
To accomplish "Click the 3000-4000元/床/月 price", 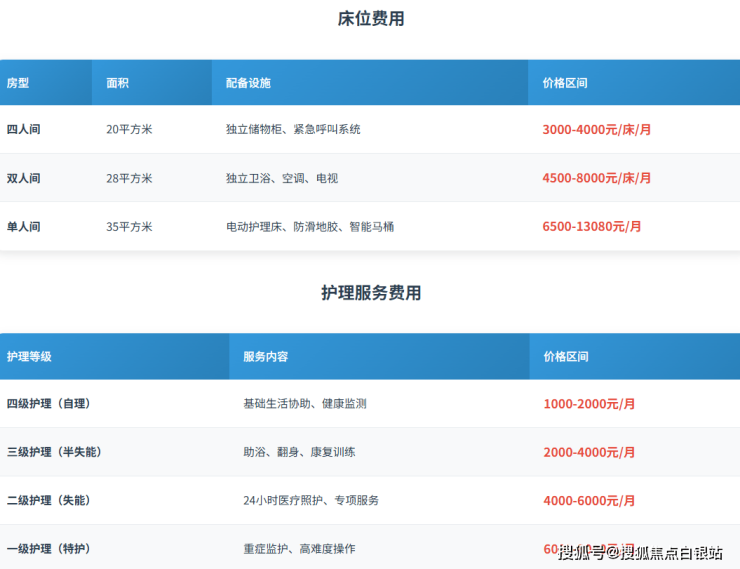I will [596, 130].
